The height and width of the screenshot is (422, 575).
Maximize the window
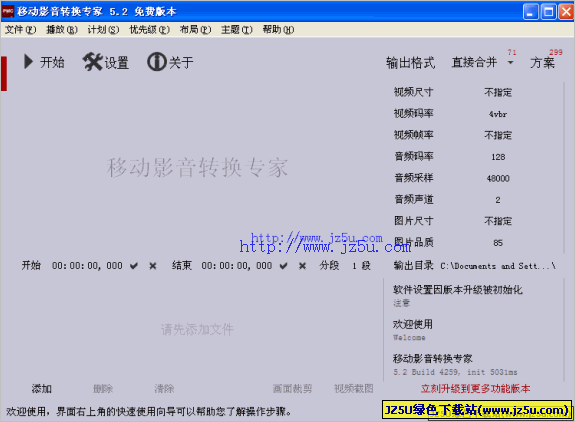click(549, 12)
